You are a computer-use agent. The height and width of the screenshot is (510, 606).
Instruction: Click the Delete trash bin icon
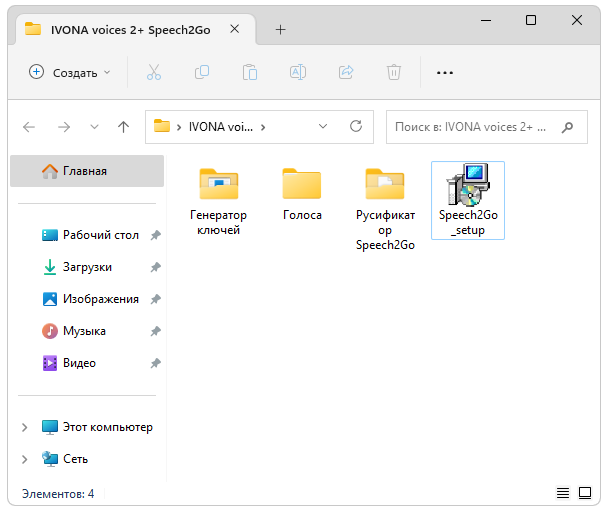tap(394, 72)
